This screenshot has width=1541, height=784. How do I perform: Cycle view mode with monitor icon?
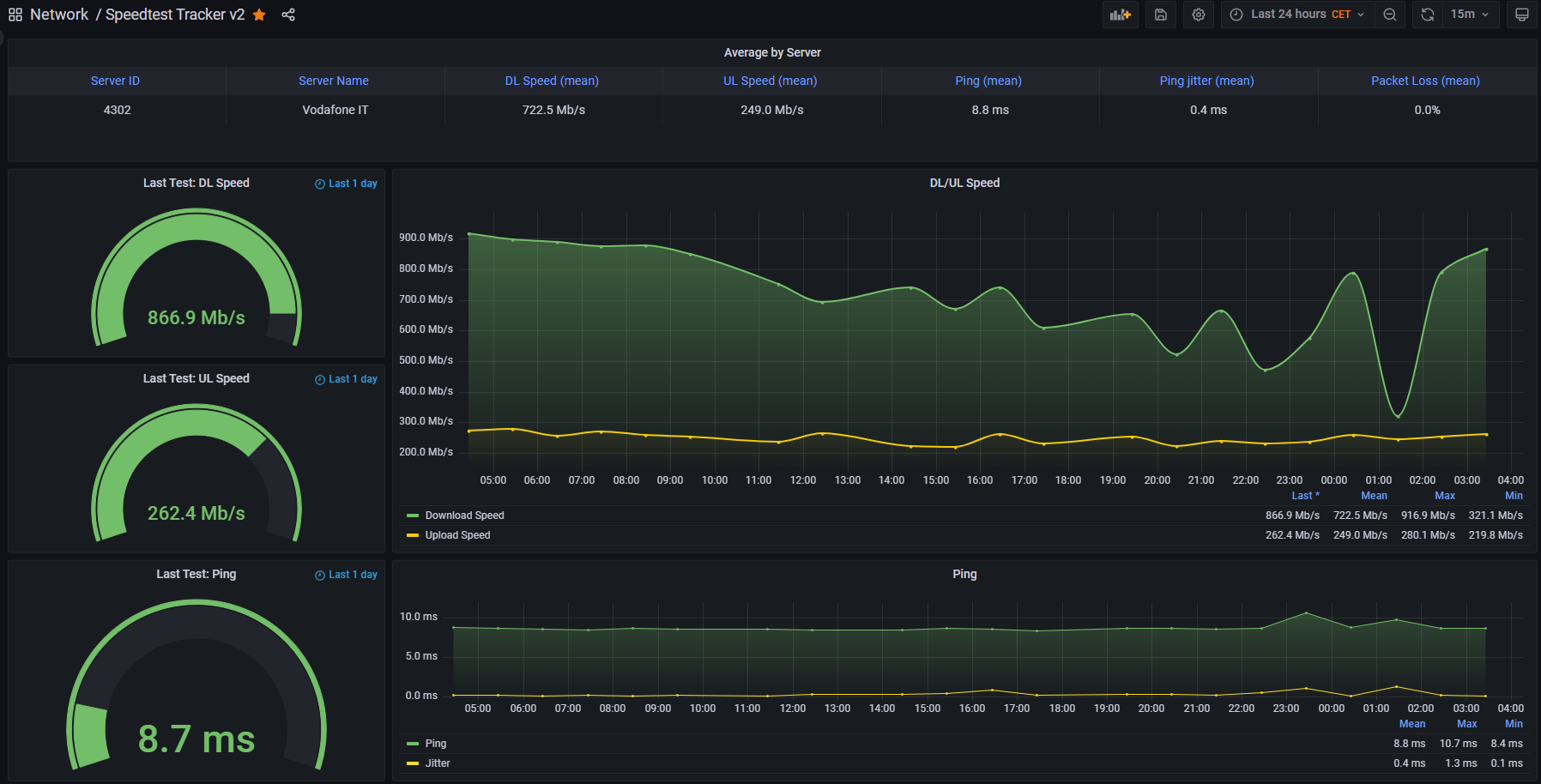1521,15
